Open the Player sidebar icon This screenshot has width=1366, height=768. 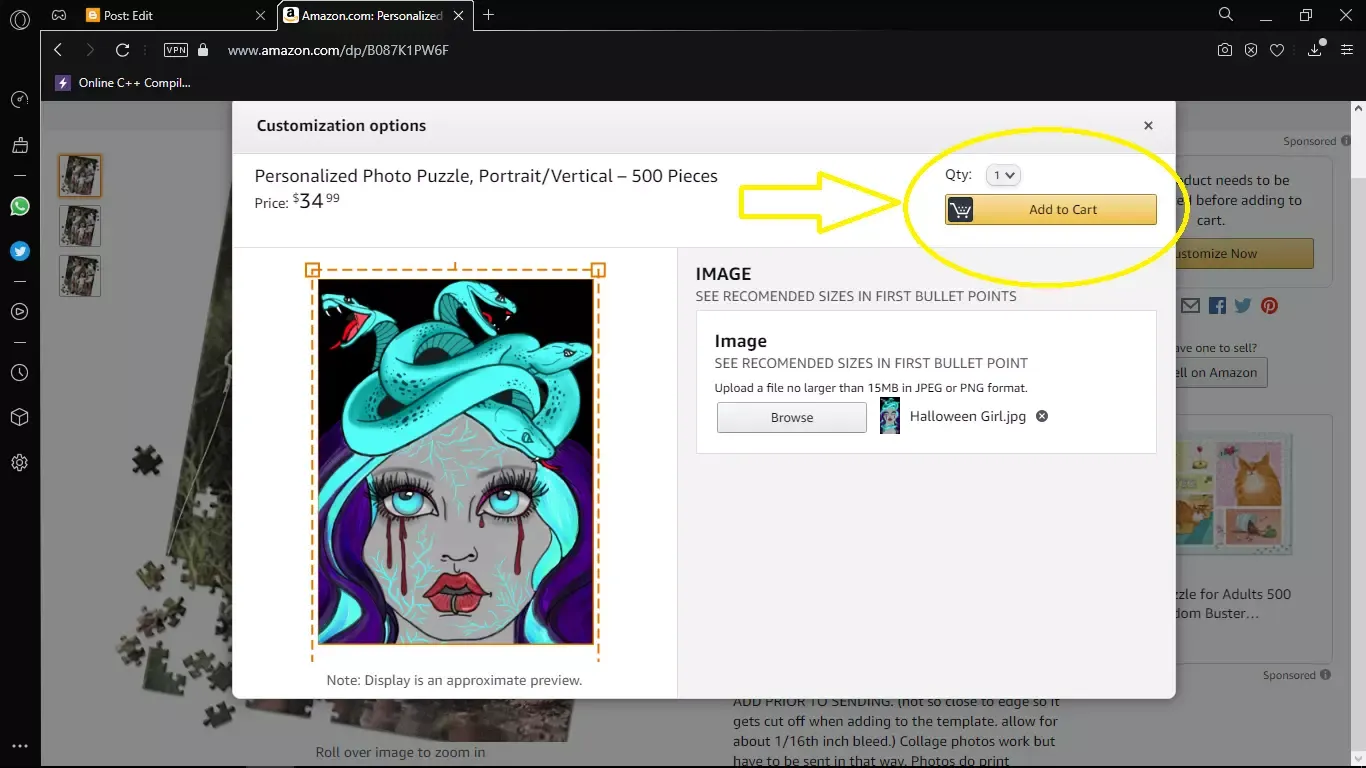(x=19, y=312)
